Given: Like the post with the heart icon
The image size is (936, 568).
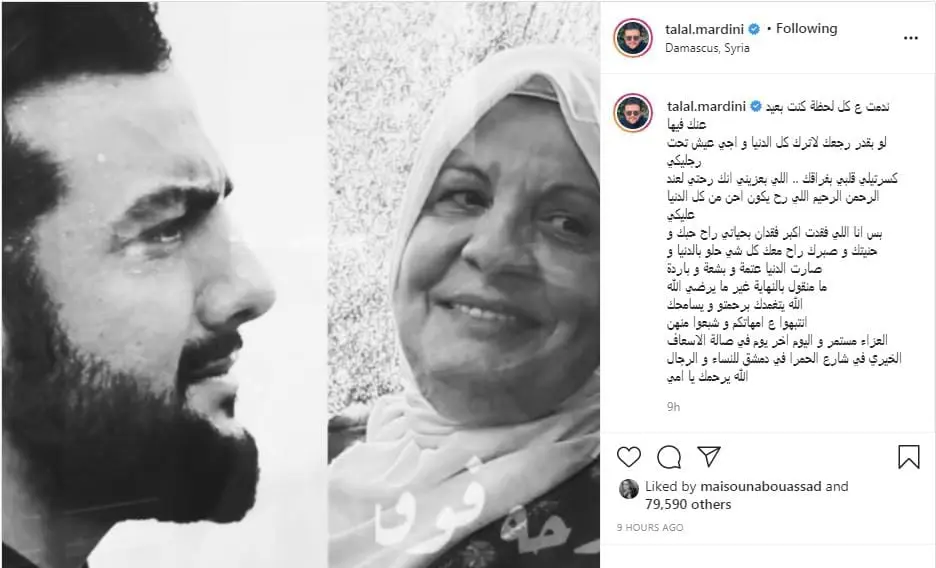Looking at the screenshot, I should coord(629,457).
